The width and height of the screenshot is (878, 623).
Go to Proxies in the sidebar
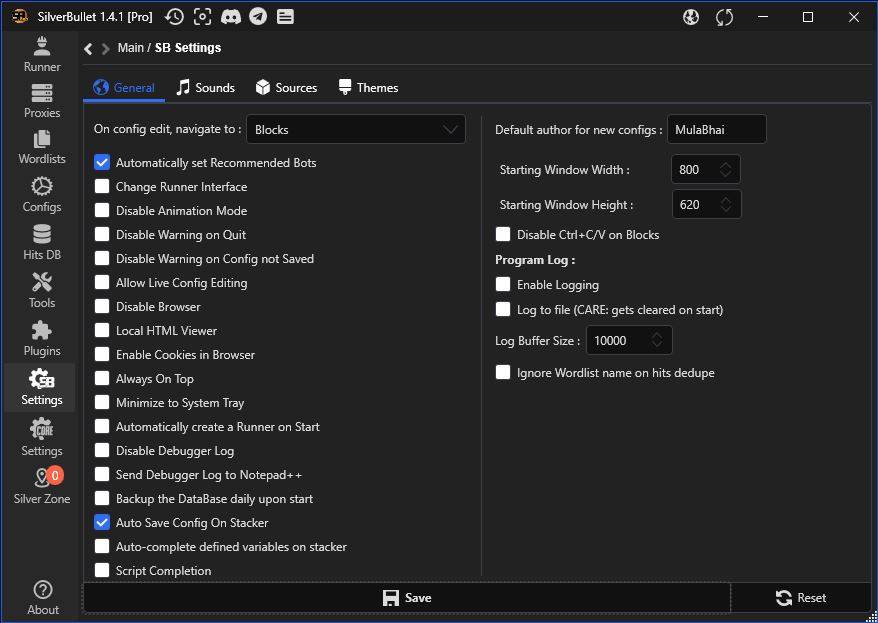[x=42, y=101]
